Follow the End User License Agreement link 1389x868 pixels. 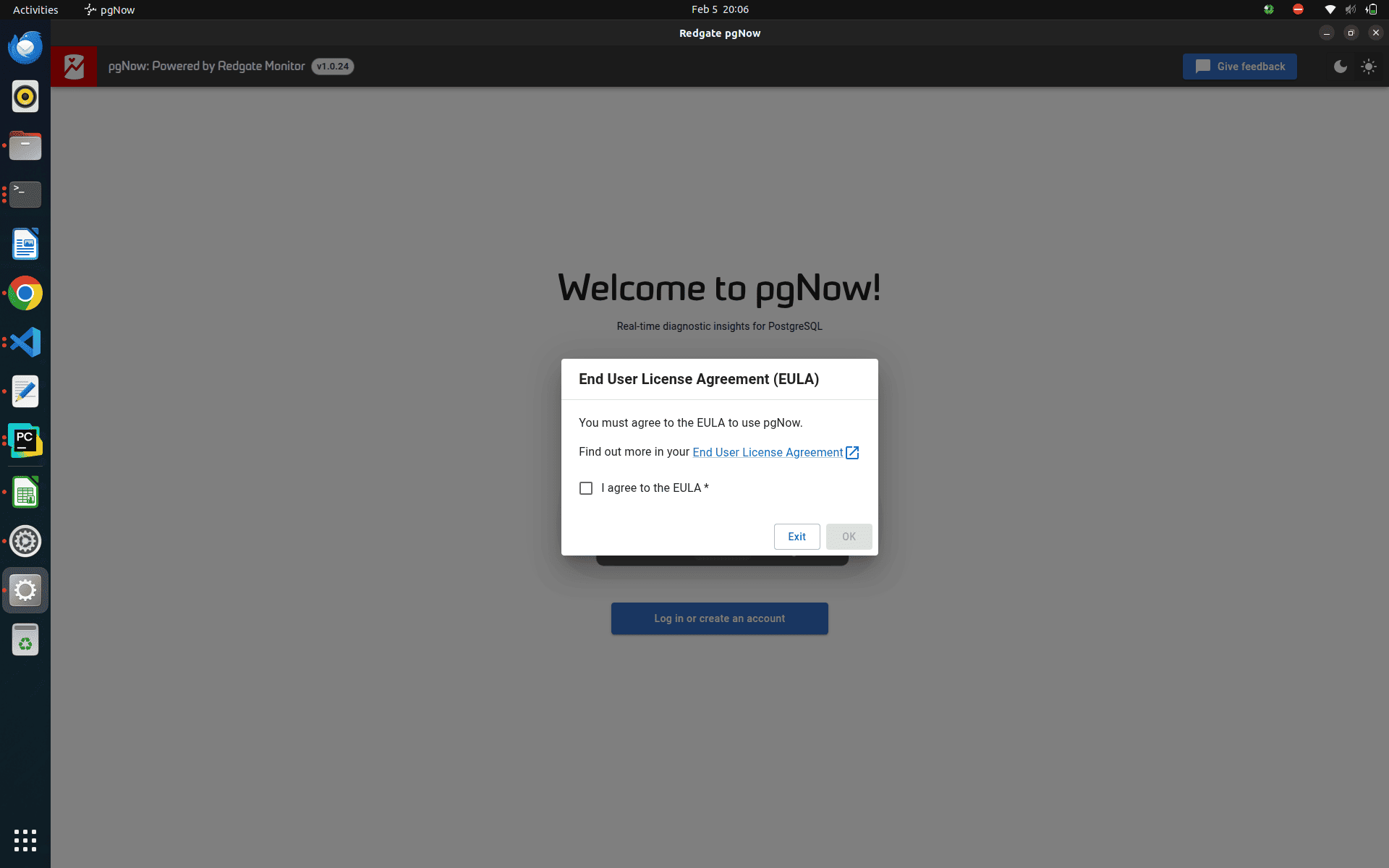click(x=767, y=452)
